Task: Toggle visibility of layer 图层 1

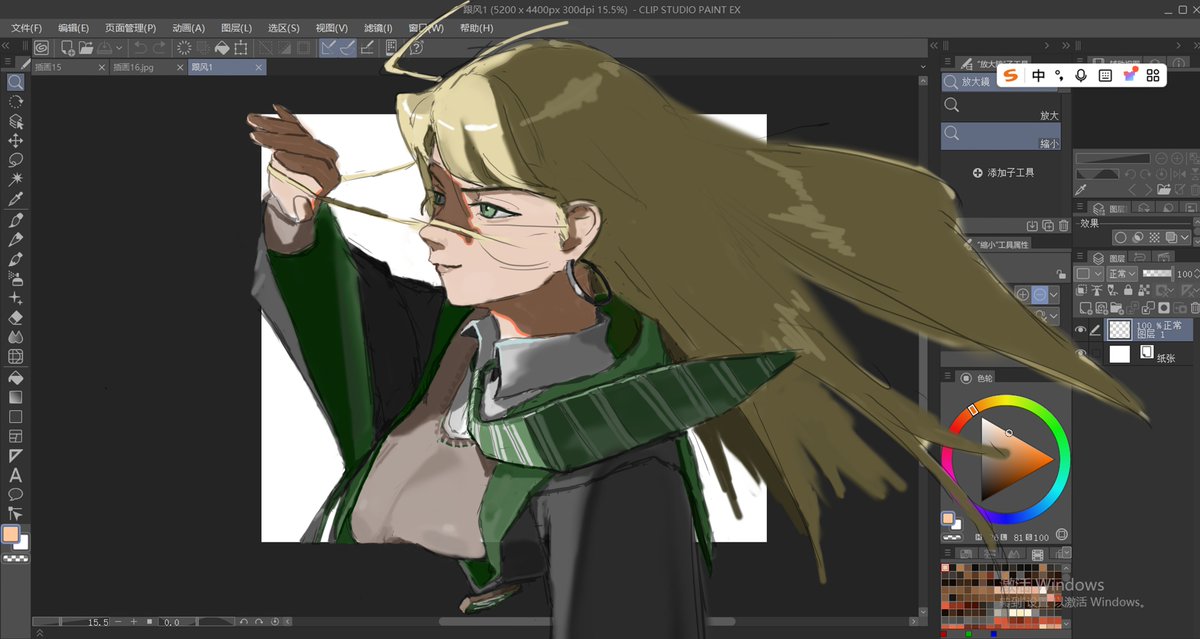Action: 1080,331
